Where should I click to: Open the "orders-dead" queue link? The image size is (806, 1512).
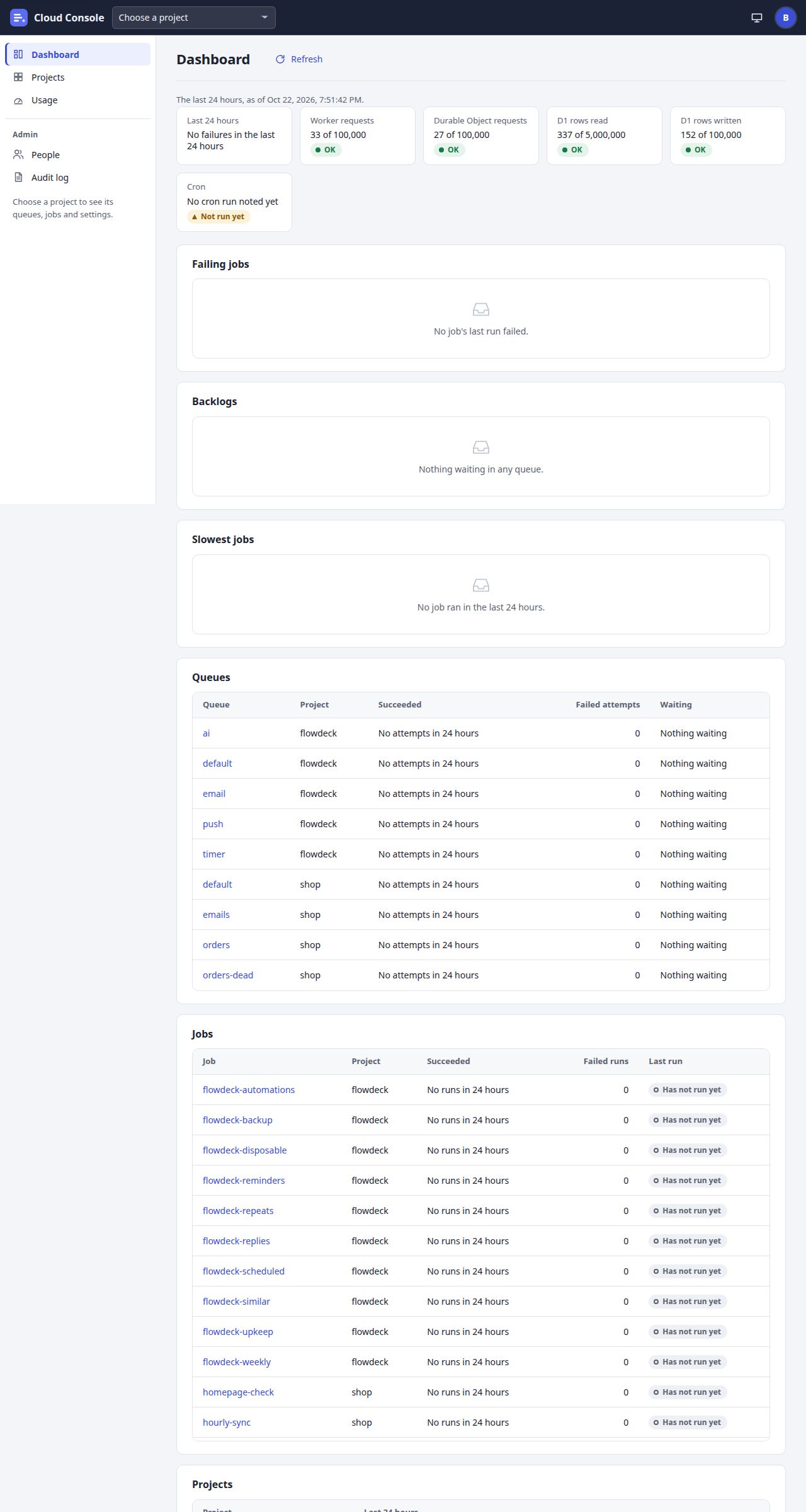(x=228, y=975)
